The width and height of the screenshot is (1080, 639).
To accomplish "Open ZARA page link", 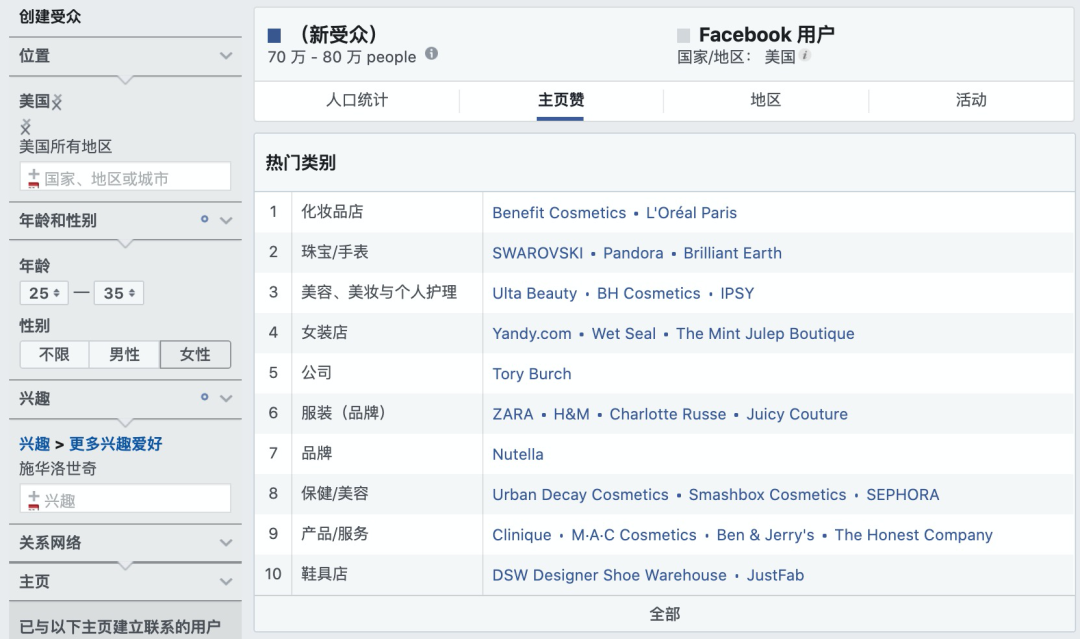I will tap(513, 415).
